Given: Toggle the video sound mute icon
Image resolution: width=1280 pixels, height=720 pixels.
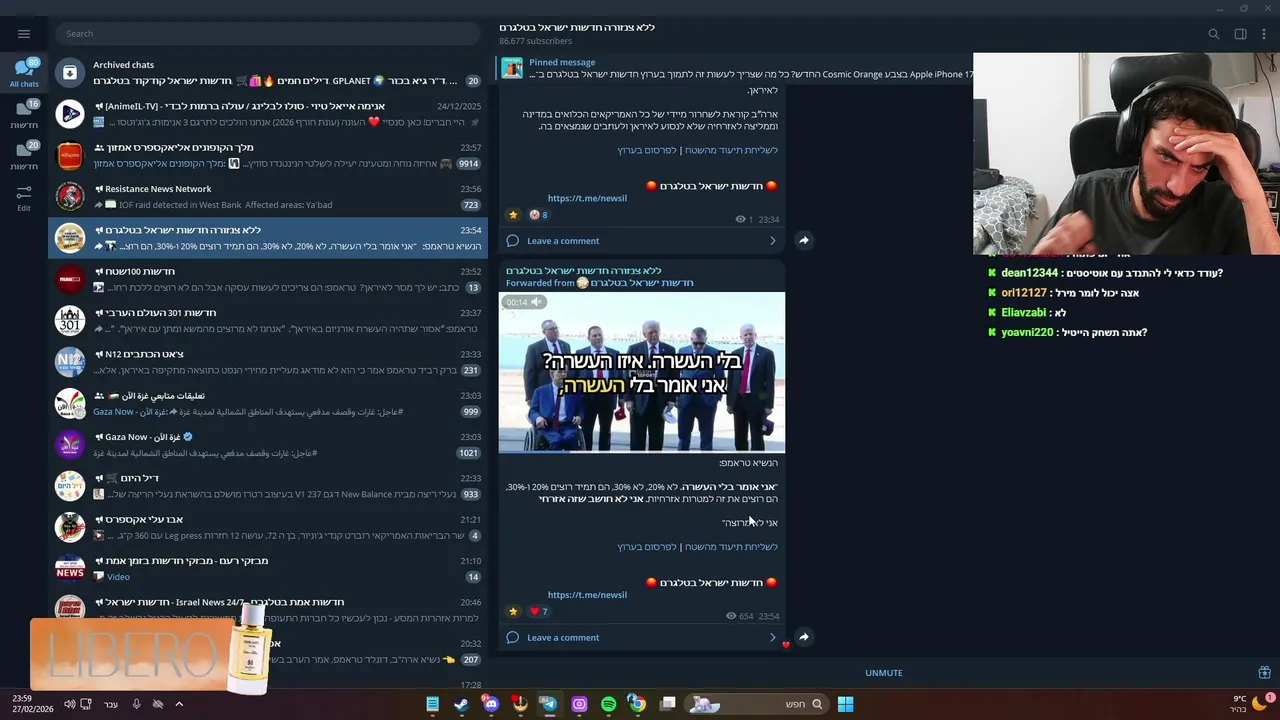Looking at the screenshot, I should click(537, 302).
